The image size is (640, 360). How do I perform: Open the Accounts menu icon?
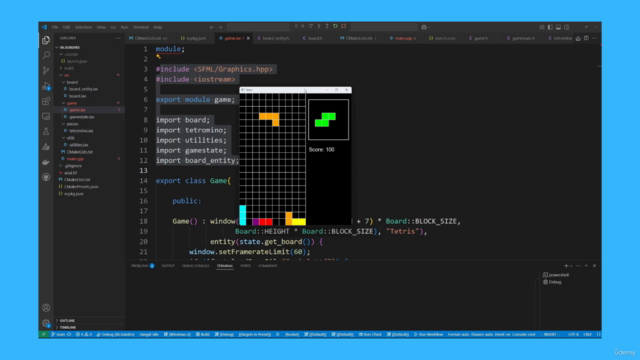[46, 308]
